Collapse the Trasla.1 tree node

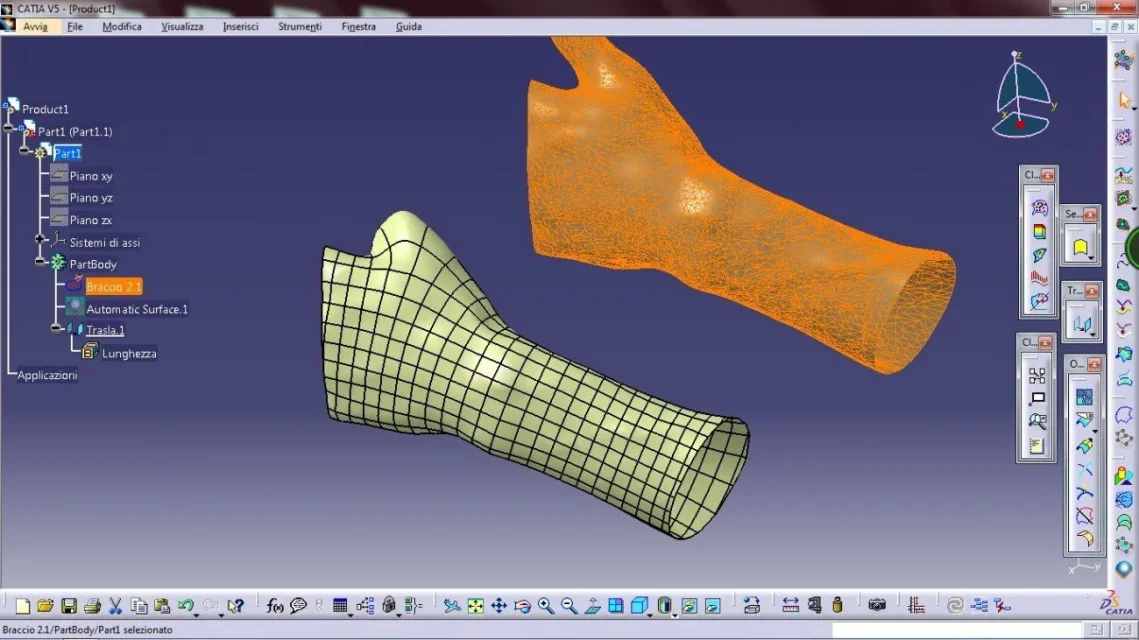point(57,328)
